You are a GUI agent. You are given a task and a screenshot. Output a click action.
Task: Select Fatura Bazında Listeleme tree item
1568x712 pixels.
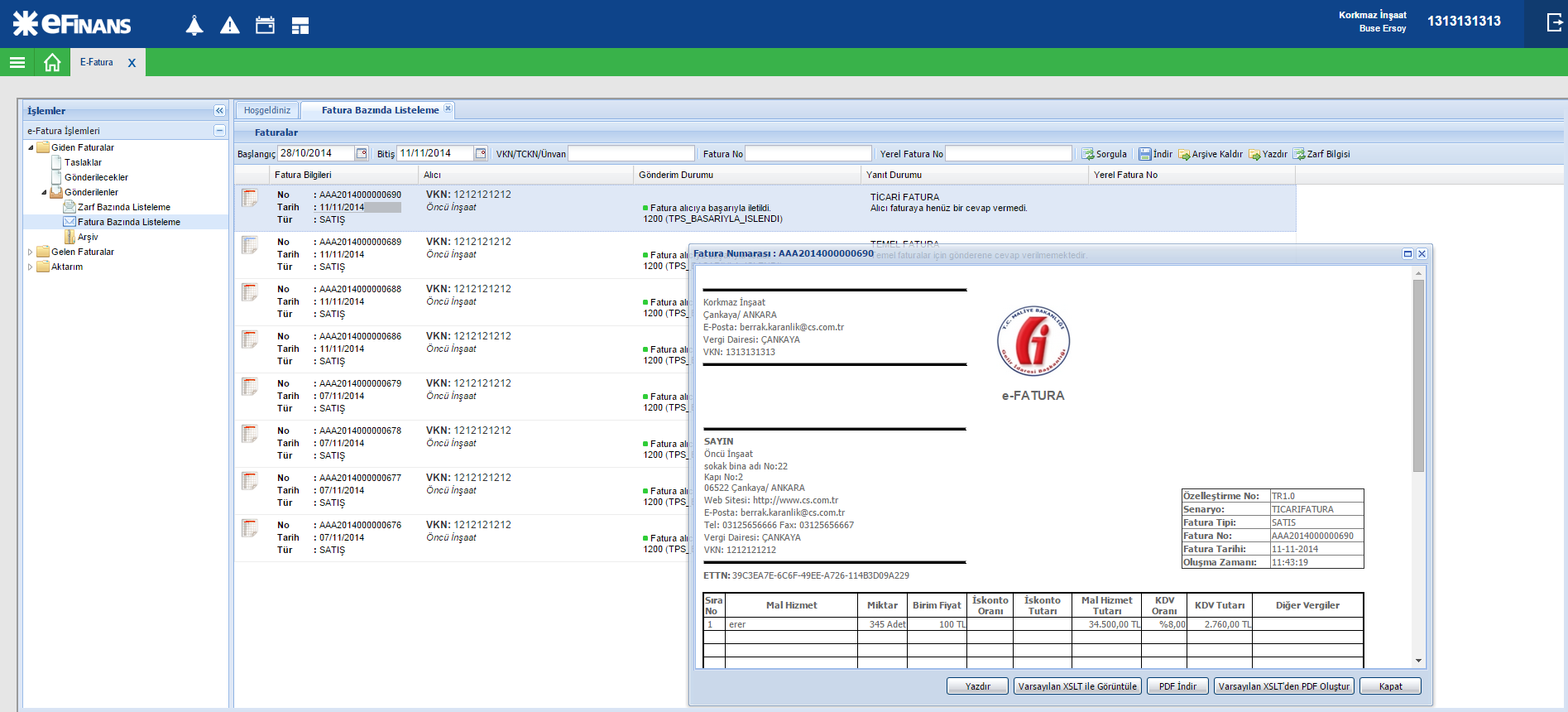[x=129, y=222]
